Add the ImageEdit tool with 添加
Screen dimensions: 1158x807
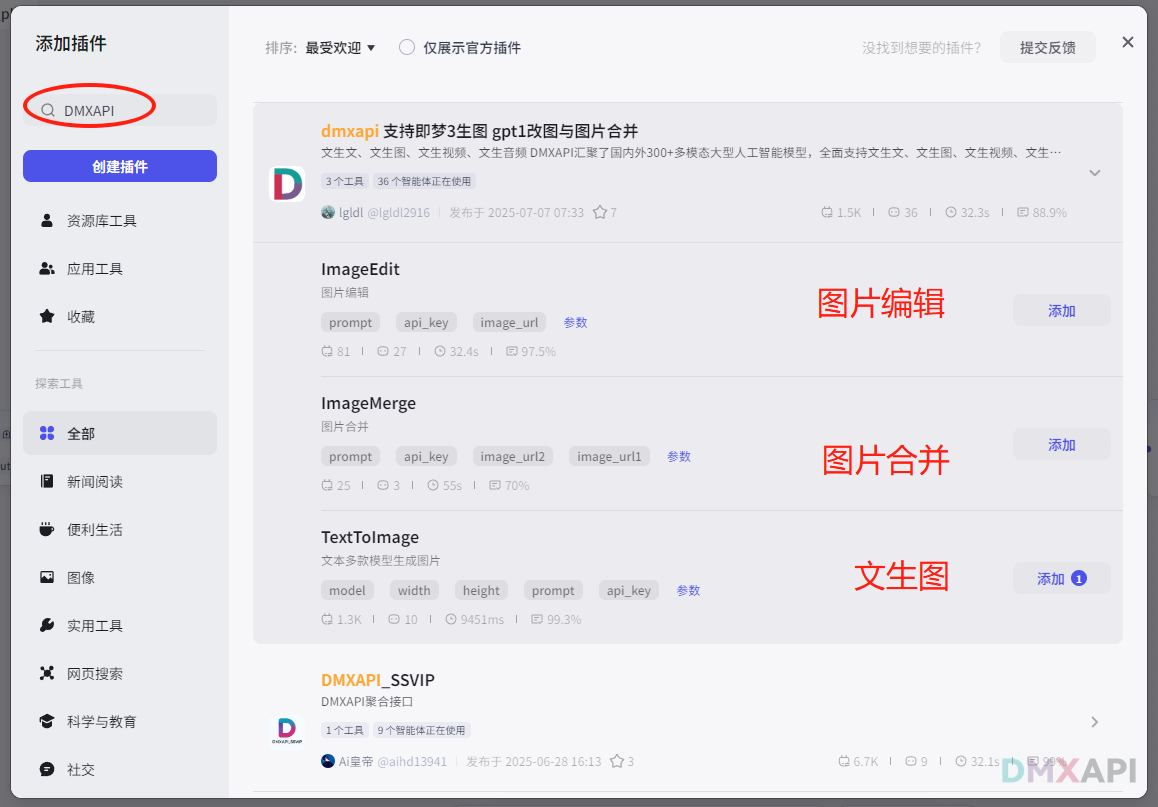1061,310
